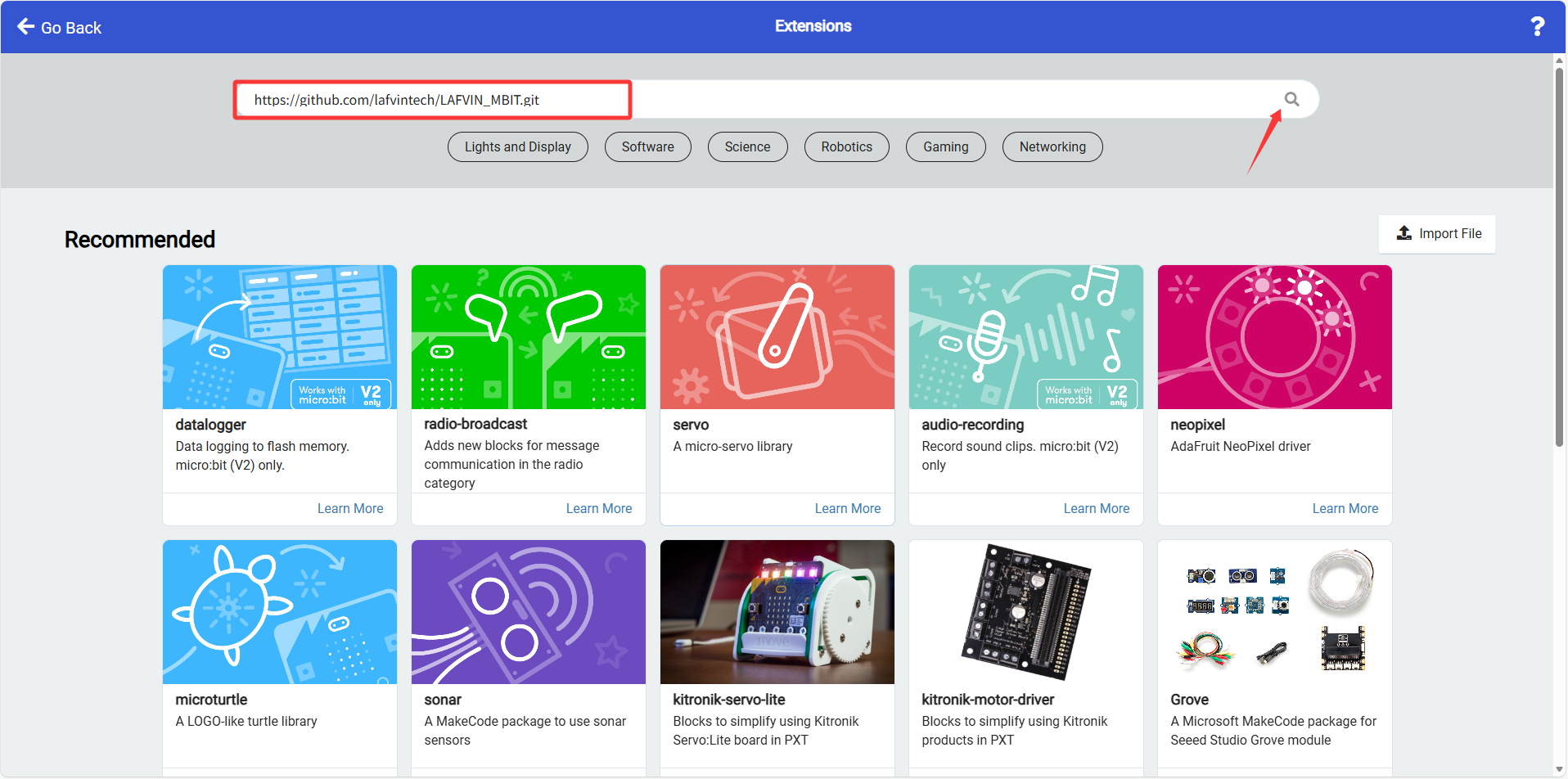Click the scrollbar up arrow

pos(1560,60)
